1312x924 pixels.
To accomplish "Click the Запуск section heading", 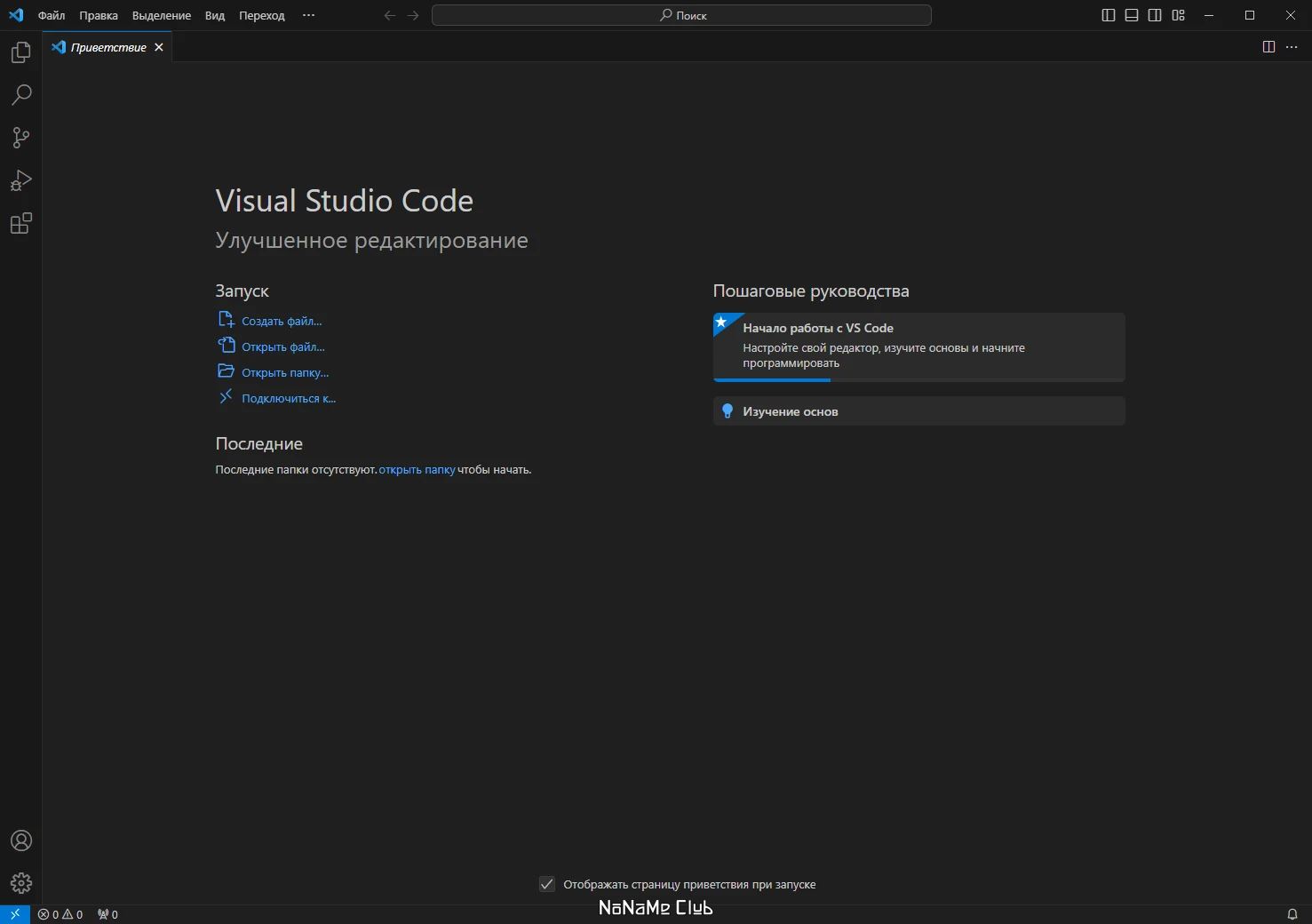I will (x=242, y=291).
